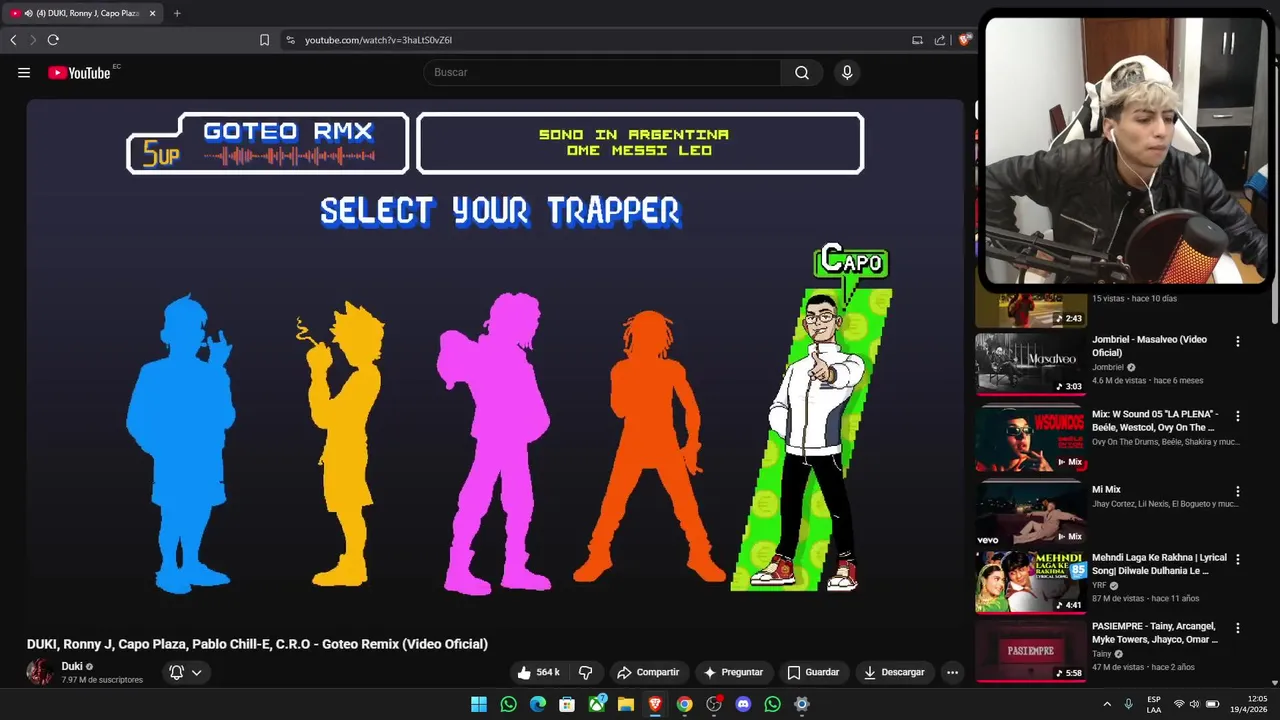The image size is (1280, 720).
Task: Save video with Guardar button
Action: [x=813, y=672]
